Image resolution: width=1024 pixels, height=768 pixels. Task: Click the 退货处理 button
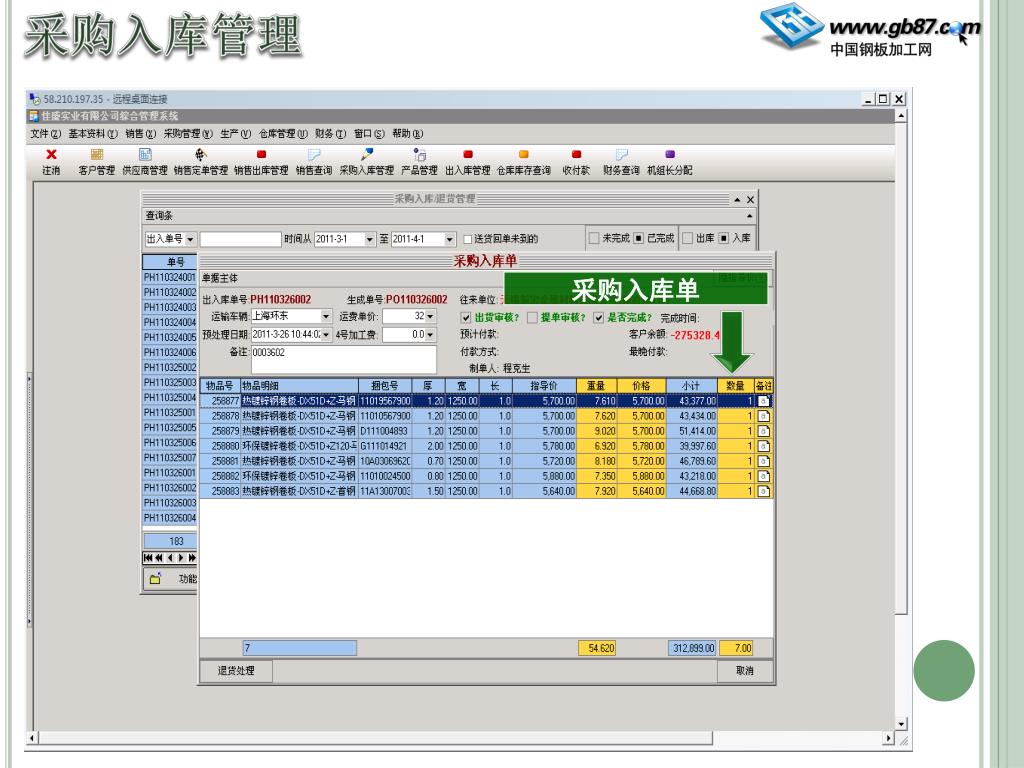pos(236,671)
